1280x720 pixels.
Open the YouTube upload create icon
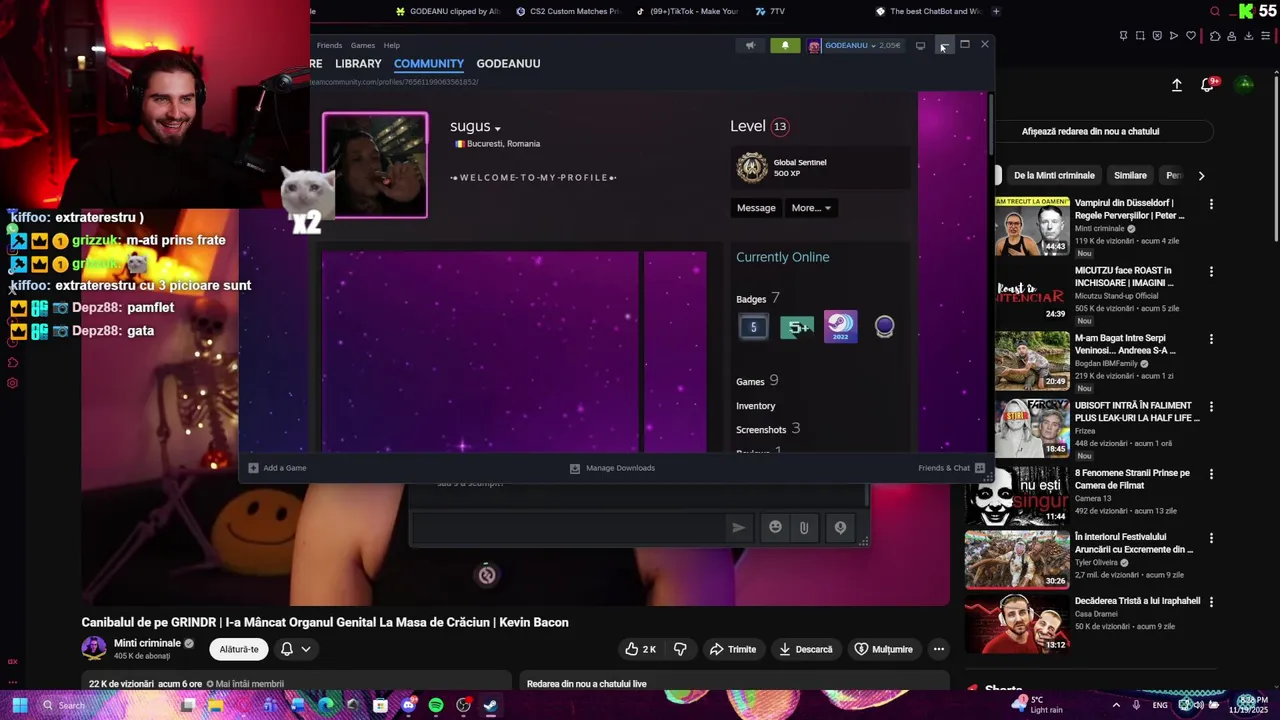1177,85
